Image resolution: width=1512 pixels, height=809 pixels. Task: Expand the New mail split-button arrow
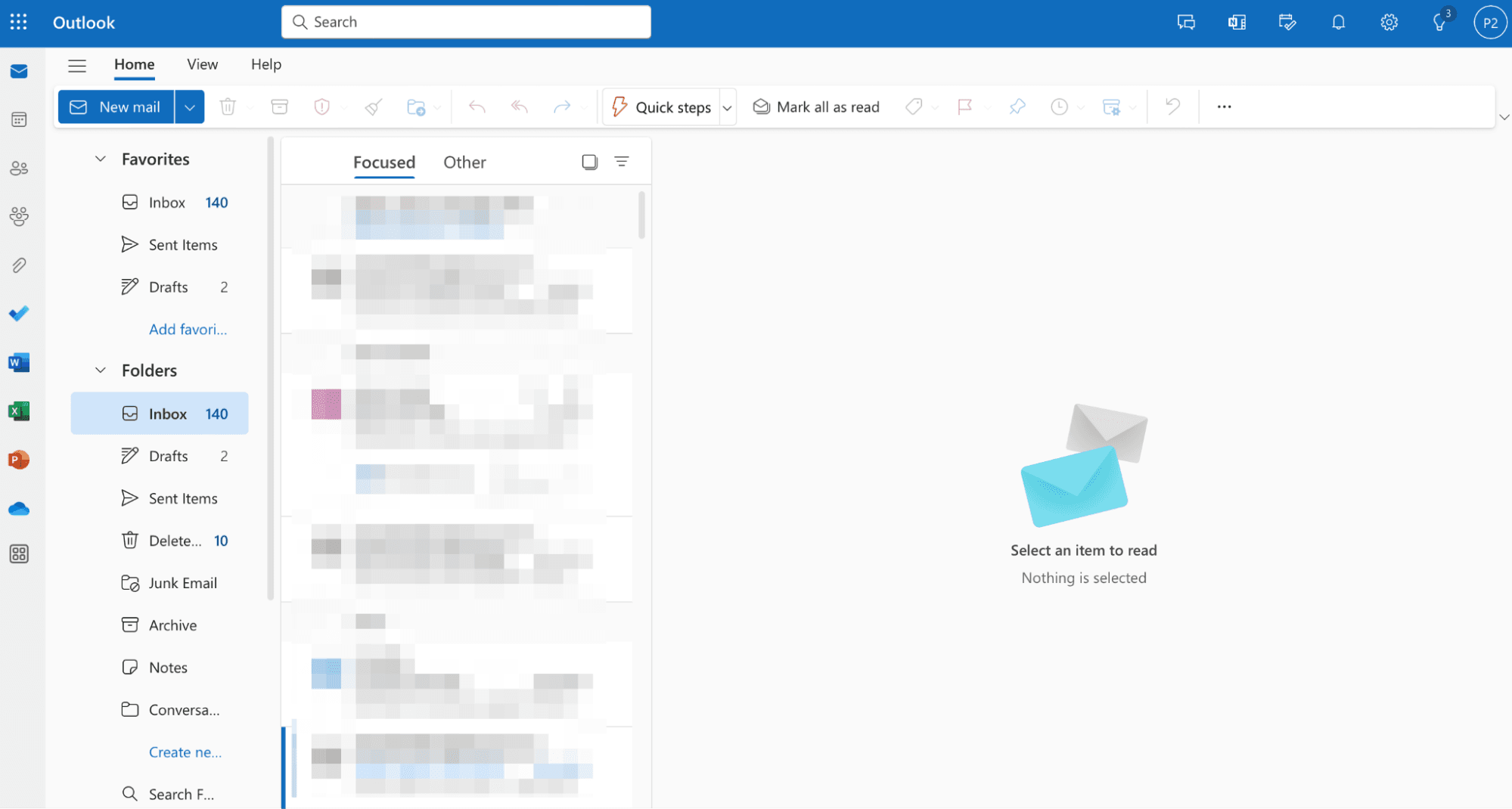[x=189, y=107]
